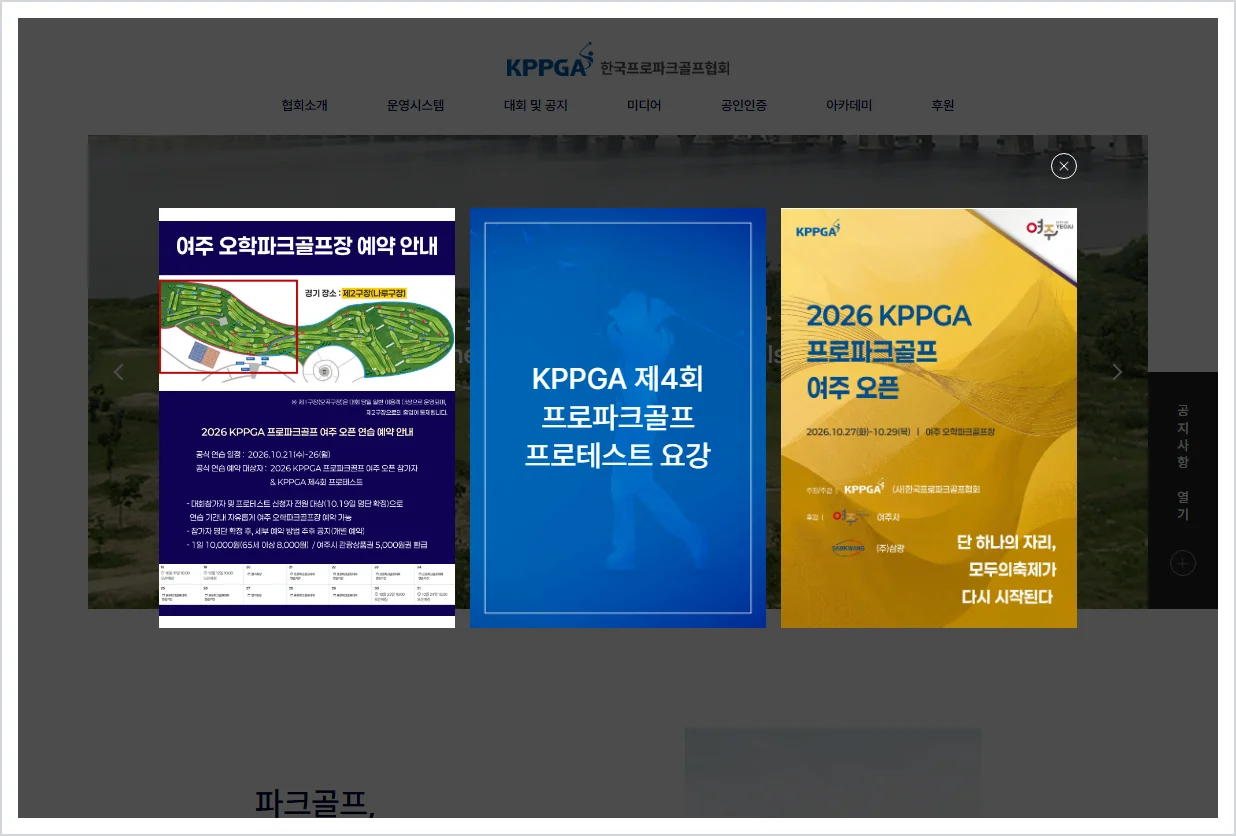Viewport: 1236px width, 836px height.
Task: Click the KPPGA logo in the header
Action: coord(550,61)
